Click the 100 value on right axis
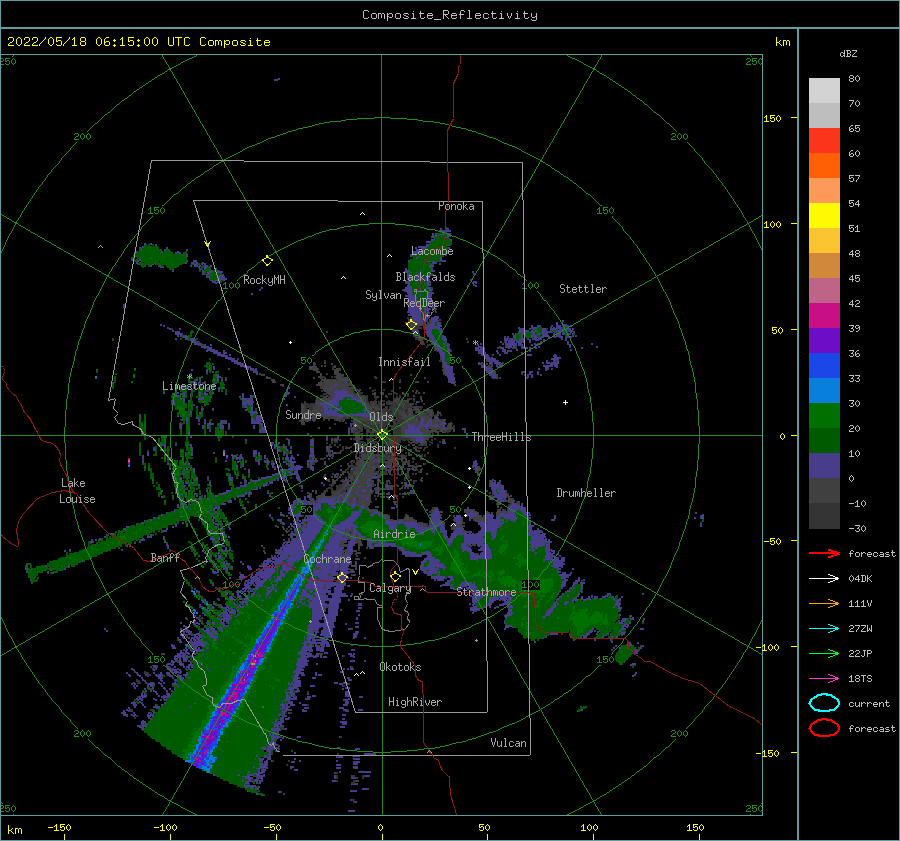This screenshot has width=900, height=841. (x=773, y=224)
